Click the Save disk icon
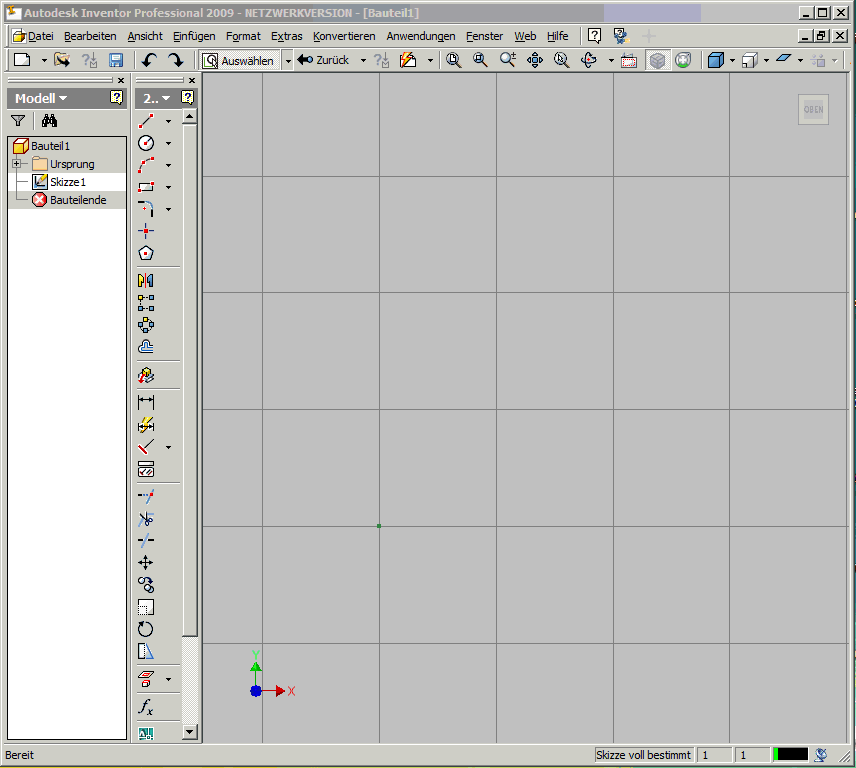This screenshot has width=856, height=768. click(x=116, y=61)
